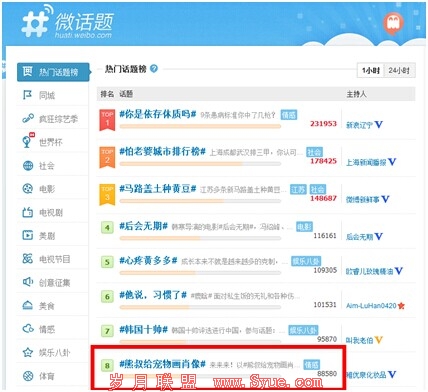Click the count 231953
This screenshot has height=392, width=428.
[323, 124]
